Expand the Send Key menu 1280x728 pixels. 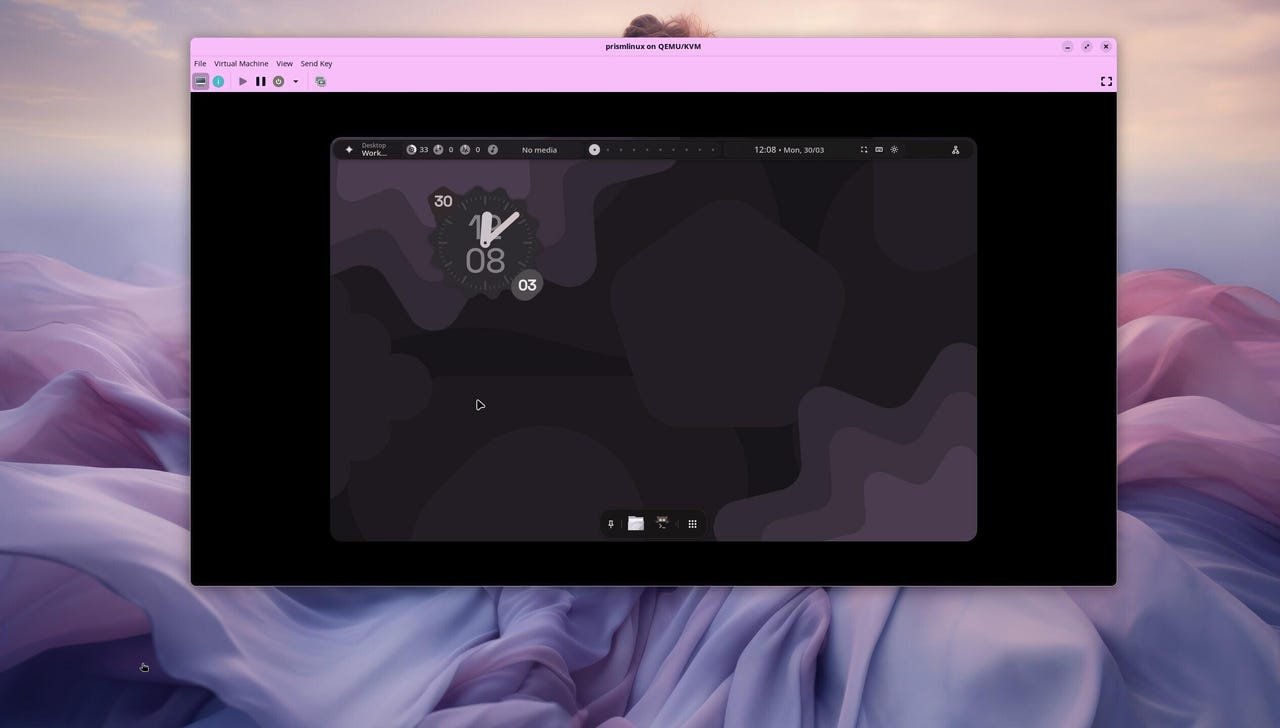(317, 63)
